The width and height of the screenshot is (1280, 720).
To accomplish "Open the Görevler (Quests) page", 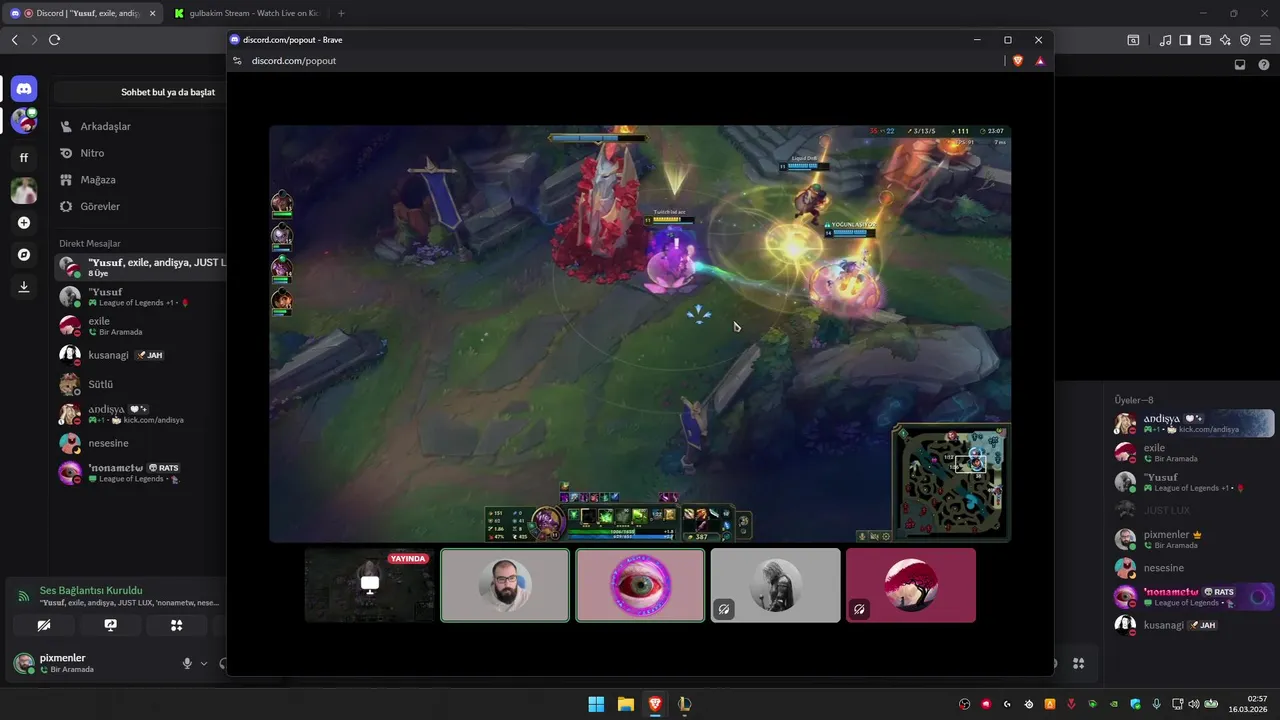I will point(140,206).
